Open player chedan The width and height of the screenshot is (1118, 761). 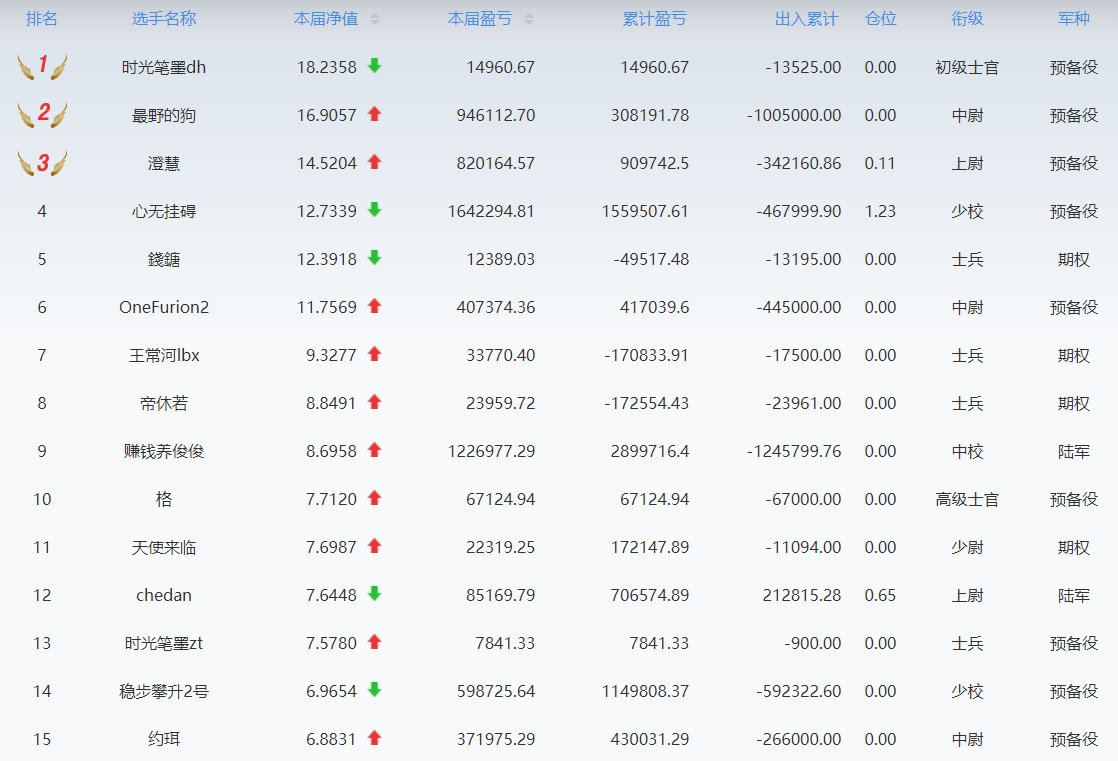[x=164, y=595]
